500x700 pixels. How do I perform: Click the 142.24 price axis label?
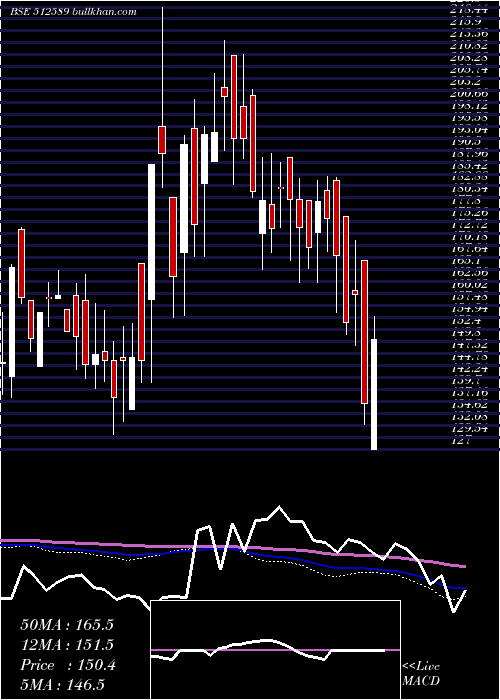[470, 369]
